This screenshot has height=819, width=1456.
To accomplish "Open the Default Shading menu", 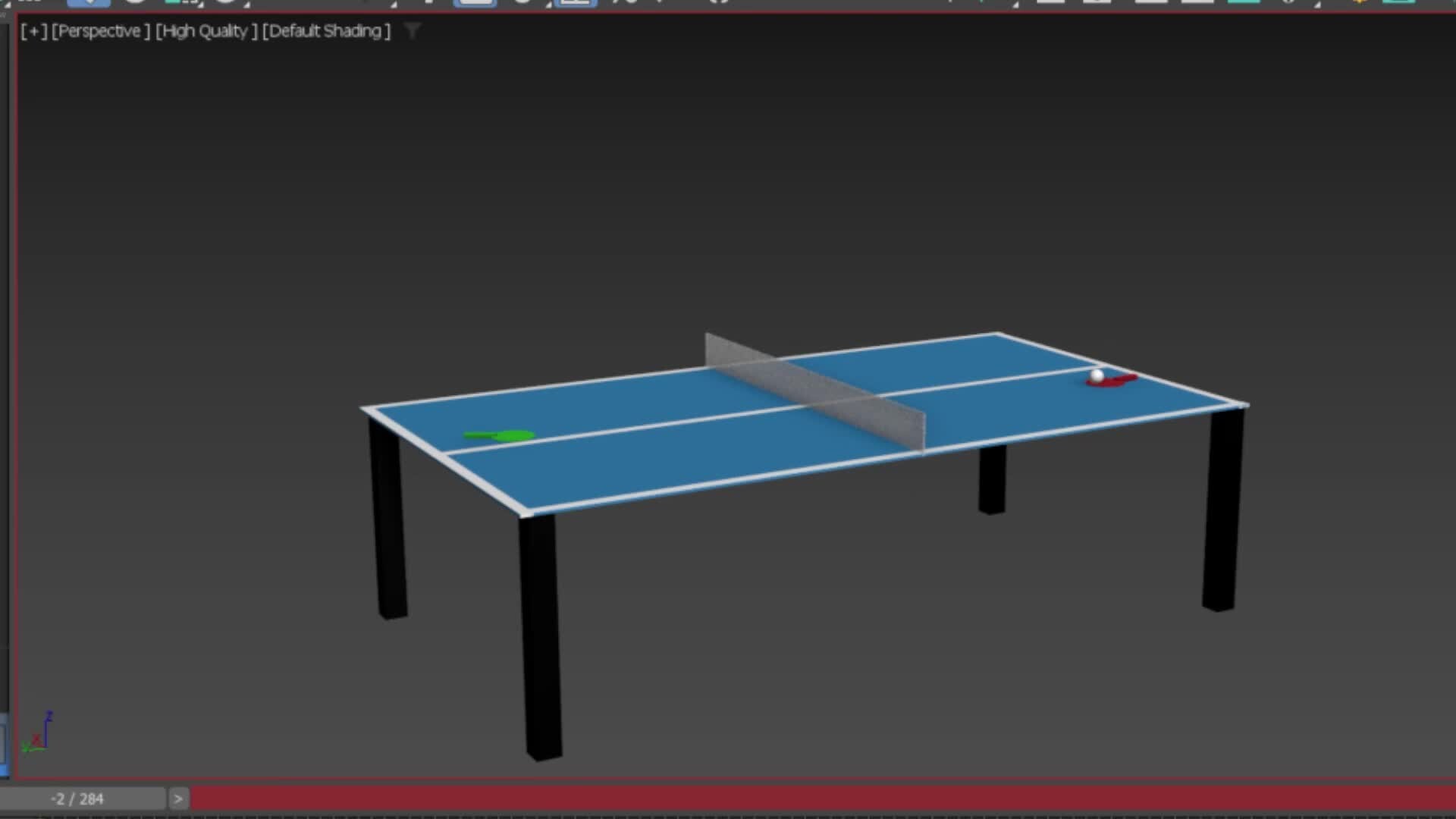I will 325,31.
